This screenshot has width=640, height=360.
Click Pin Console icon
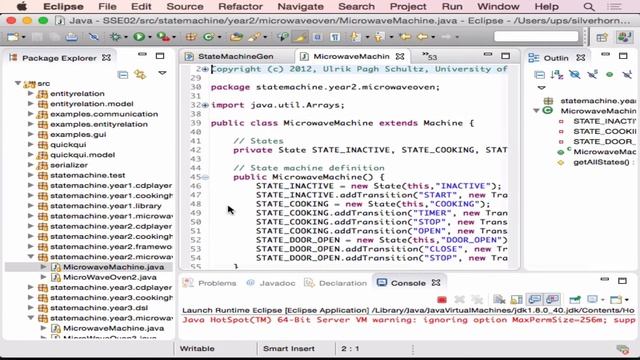tap(575, 300)
